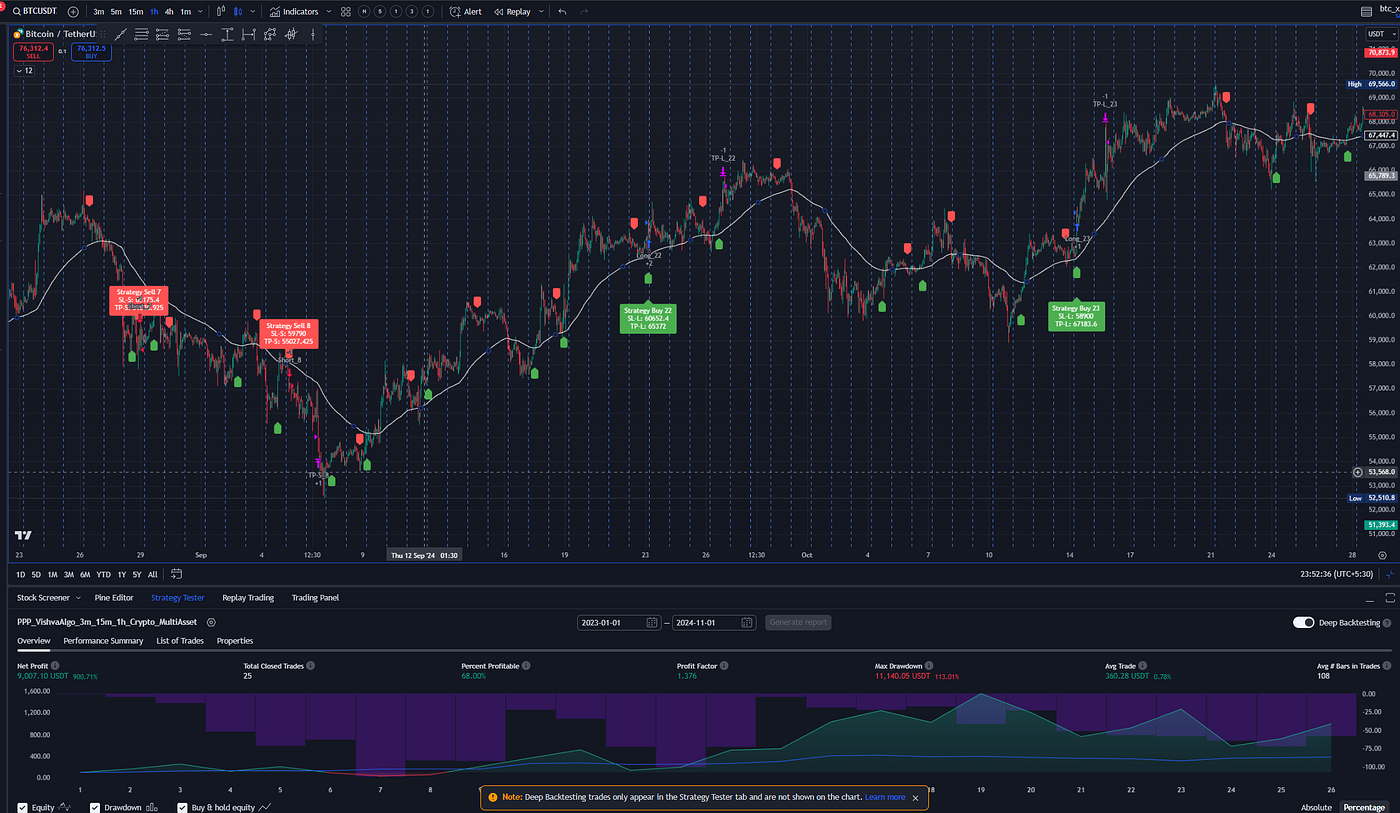This screenshot has width=1400, height=813.
Task: Switch to the Pine Editor tab
Action: [x=114, y=598]
